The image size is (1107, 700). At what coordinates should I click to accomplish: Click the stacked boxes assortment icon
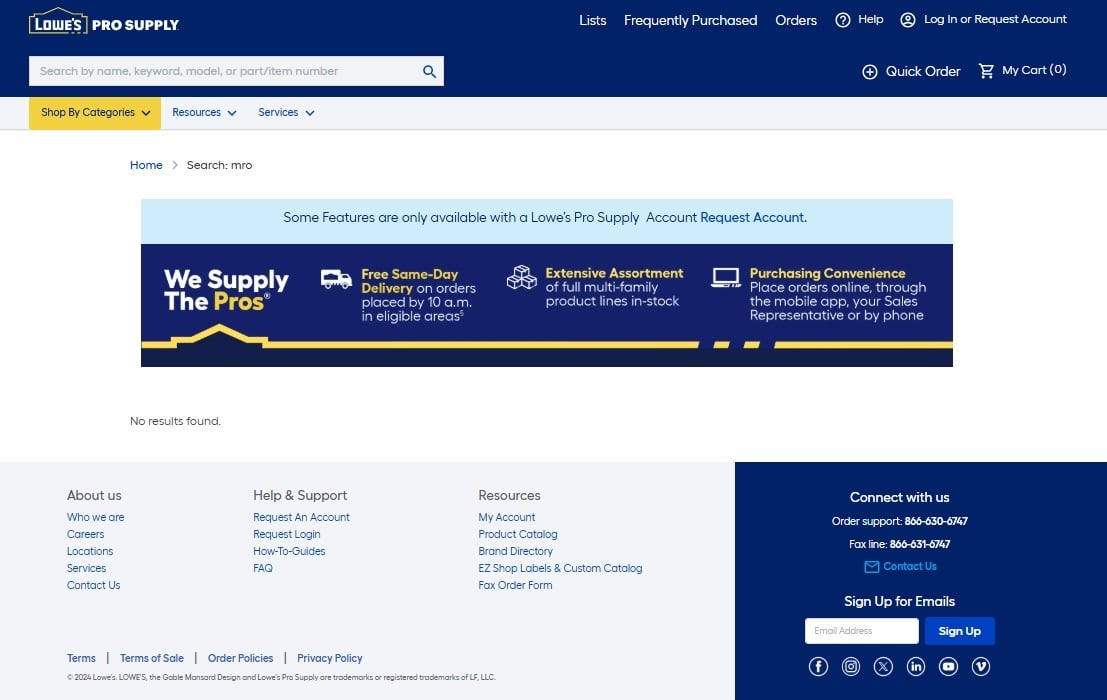(522, 277)
